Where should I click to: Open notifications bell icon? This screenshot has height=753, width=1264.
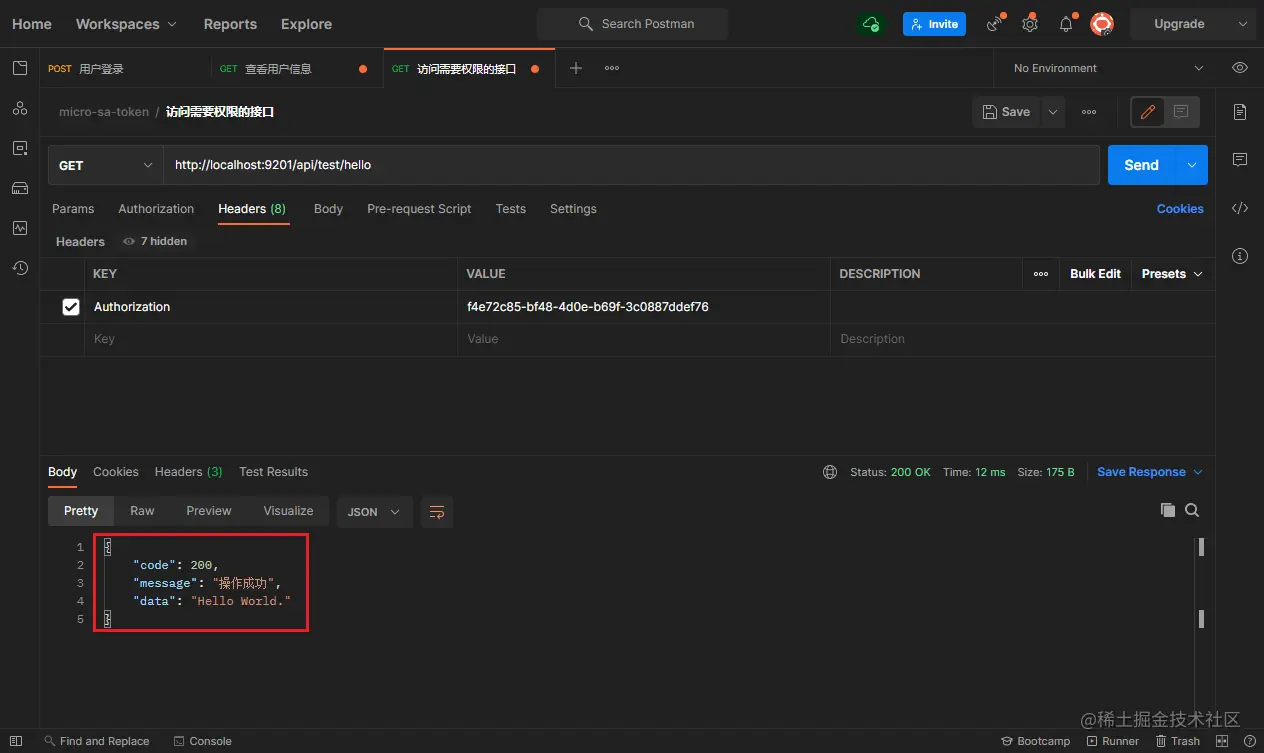1066,24
